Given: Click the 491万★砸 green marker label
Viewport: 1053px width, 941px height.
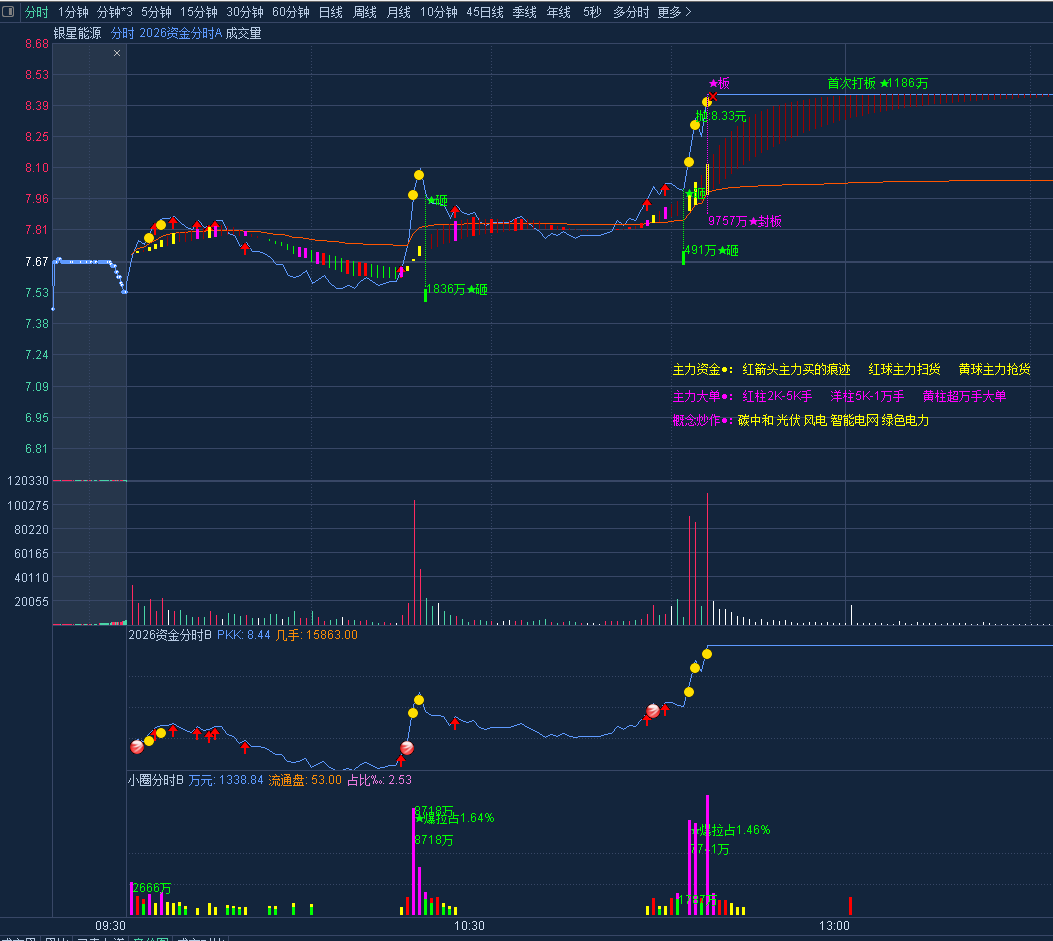Looking at the screenshot, I should tap(712, 251).
